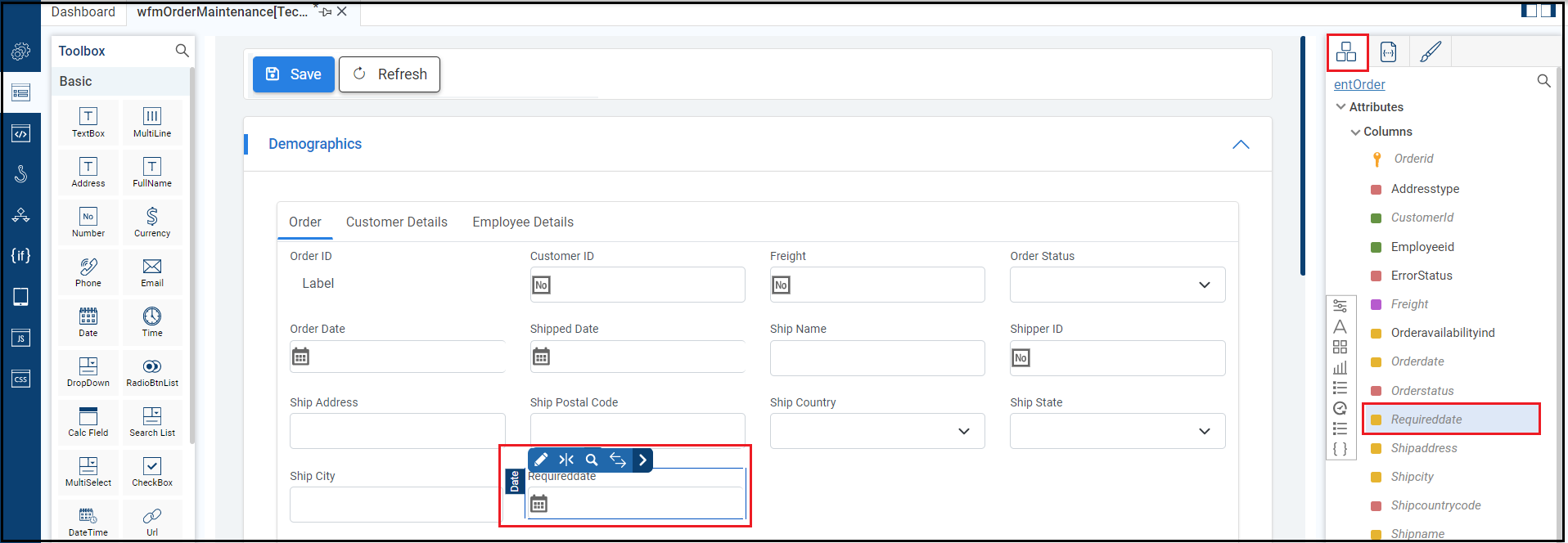Collapse the Columns tree node
The image size is (1568, 543).
(1355, 132)
